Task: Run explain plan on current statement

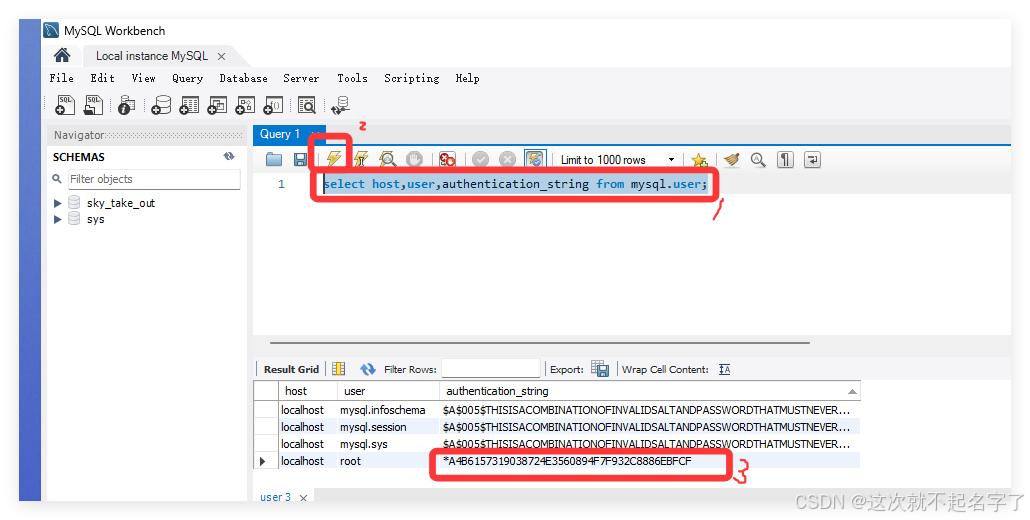Action: point(388,159)
